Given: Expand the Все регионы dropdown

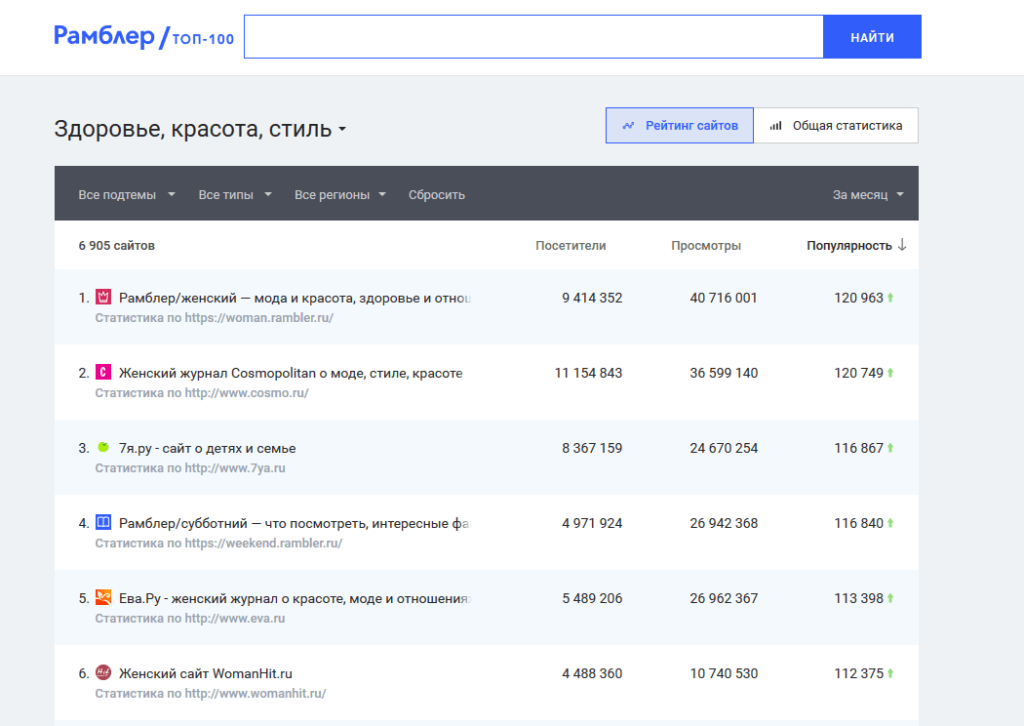Looking at the screenshot, I should (x=340, y=195).
